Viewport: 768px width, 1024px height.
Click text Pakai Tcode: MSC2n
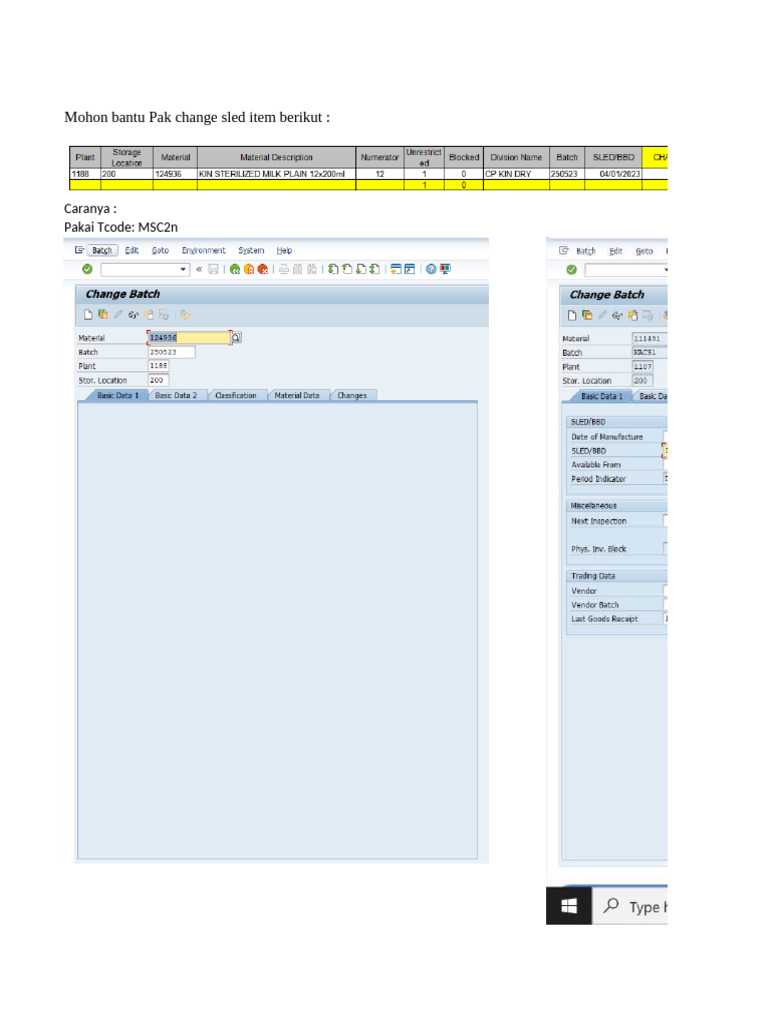[x=121, y=227]
